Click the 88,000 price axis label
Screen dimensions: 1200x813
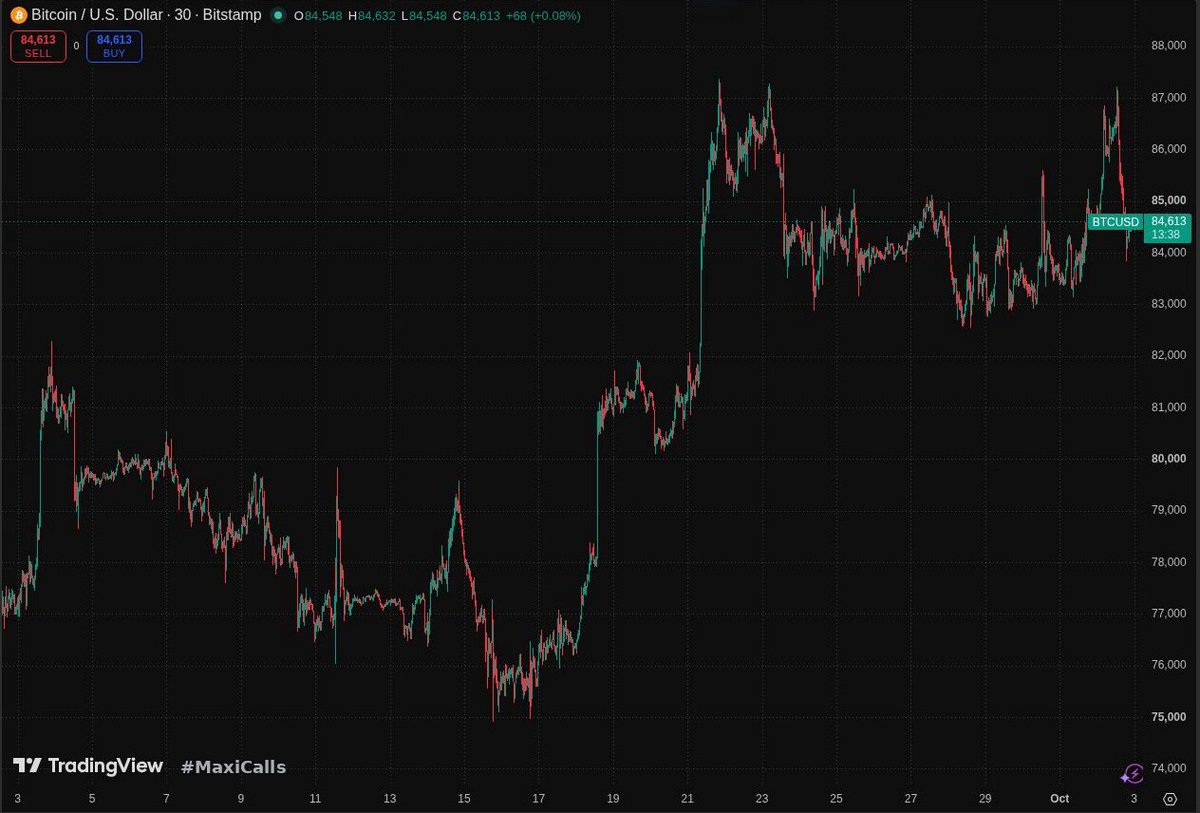[1168, 45]
